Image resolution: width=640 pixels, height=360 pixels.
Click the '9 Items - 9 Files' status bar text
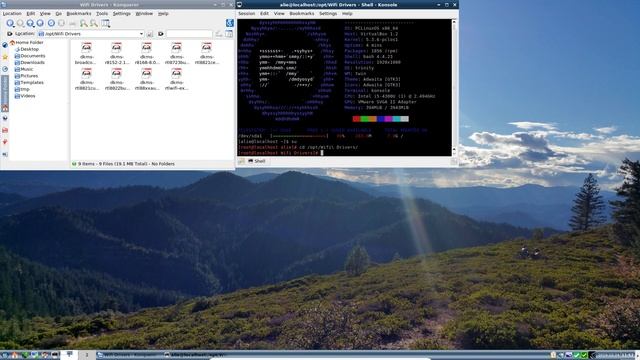tap(126, 164)
